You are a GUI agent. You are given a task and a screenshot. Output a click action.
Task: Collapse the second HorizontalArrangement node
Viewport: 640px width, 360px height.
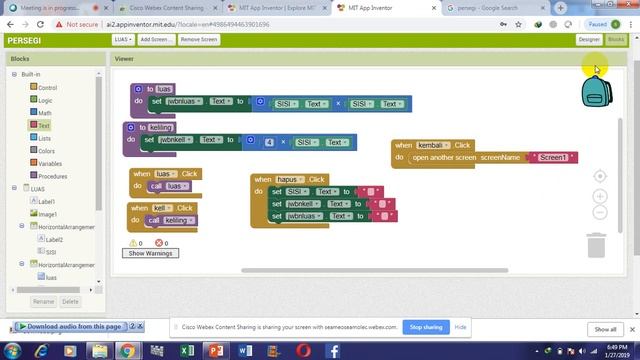pos(22,264)
